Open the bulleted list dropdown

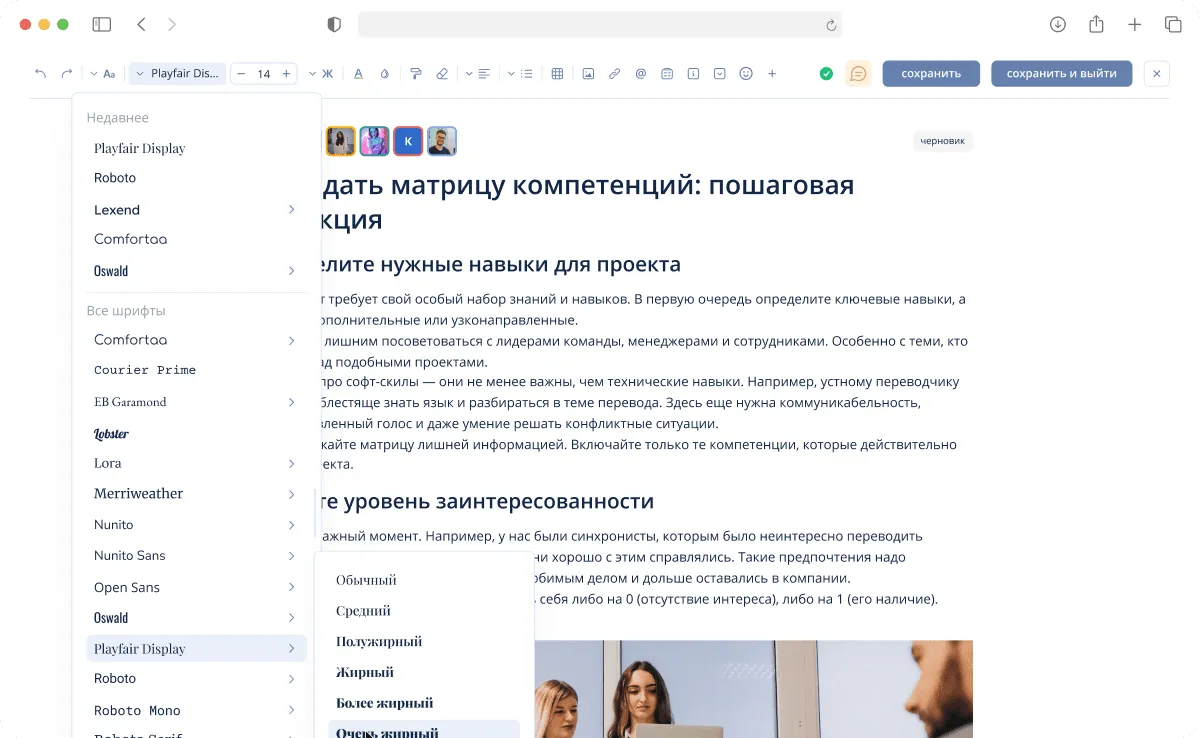point(521,73)
